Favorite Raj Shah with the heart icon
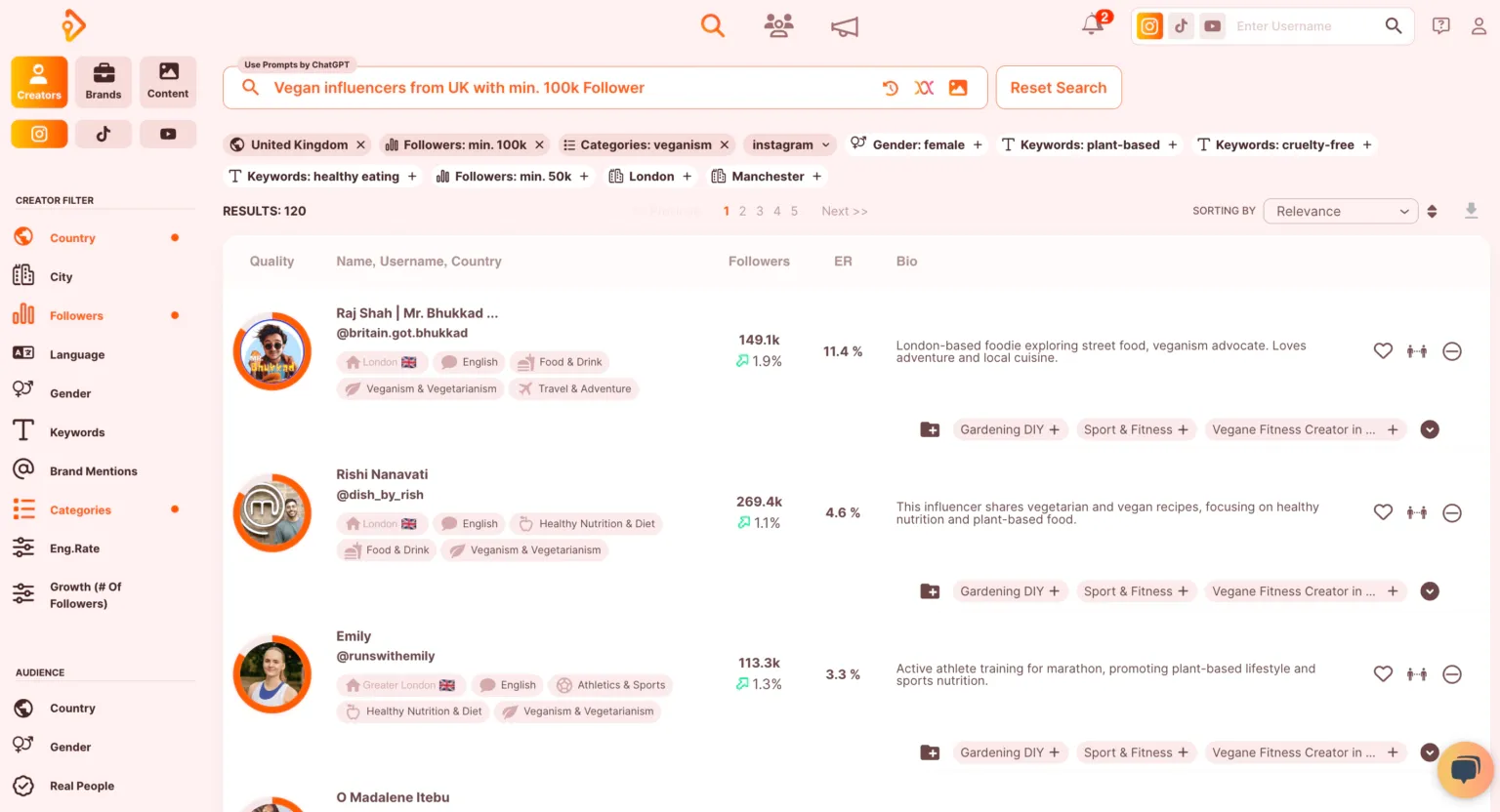 pyautogui.click(x=1383, y=351)
